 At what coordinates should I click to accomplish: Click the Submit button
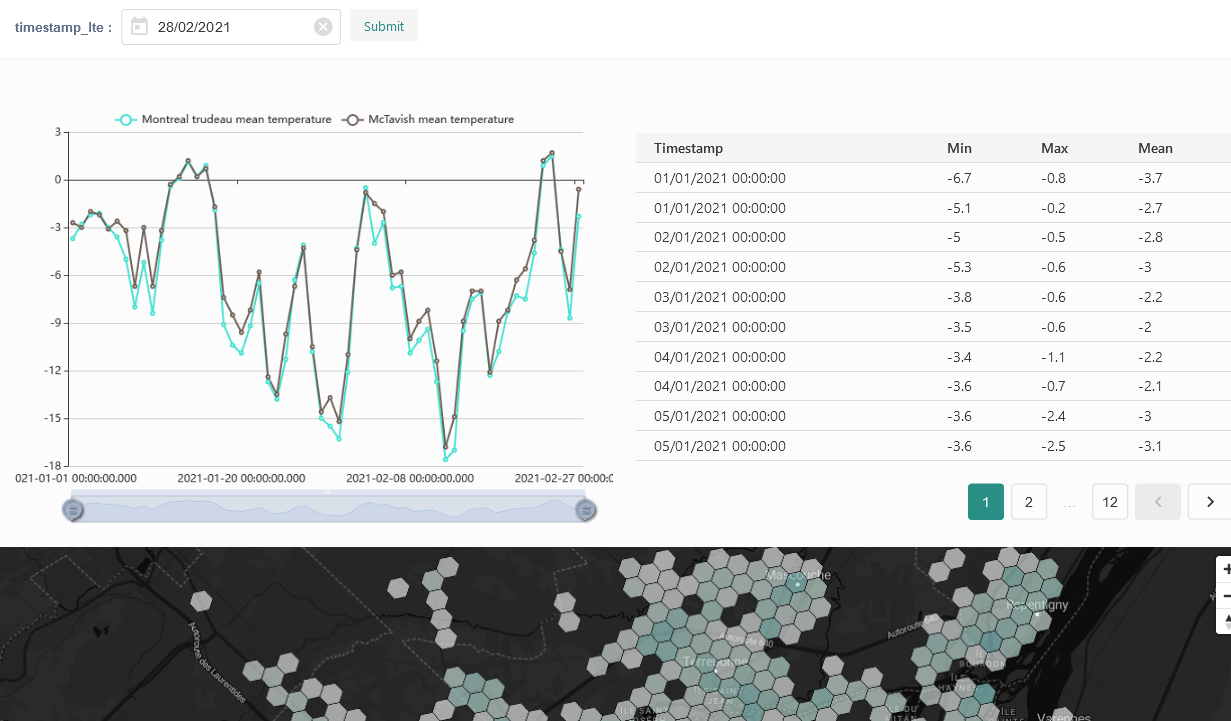pyautogui.click(x=384, y=26)
